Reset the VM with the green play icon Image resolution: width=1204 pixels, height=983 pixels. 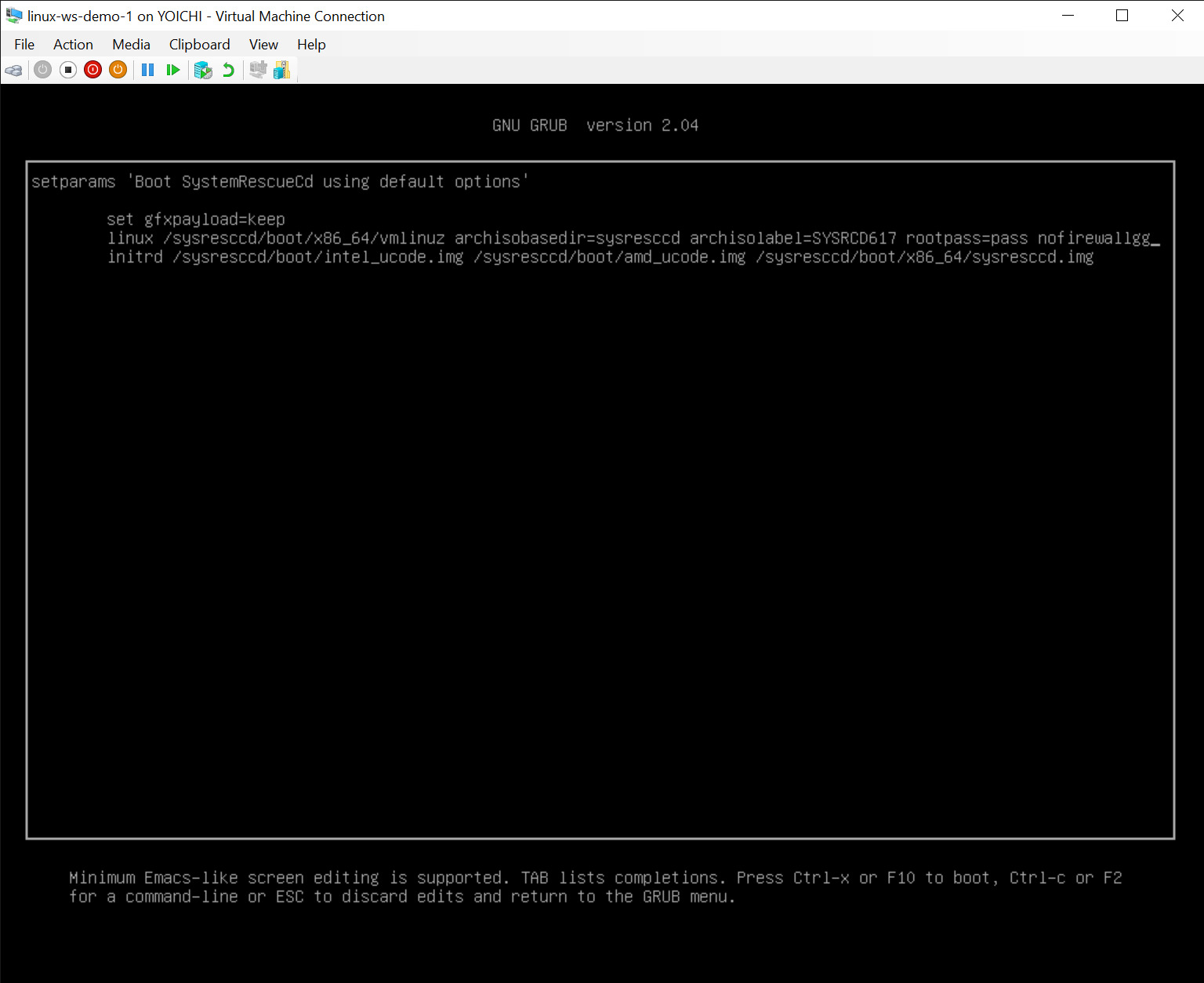[173, 70]
